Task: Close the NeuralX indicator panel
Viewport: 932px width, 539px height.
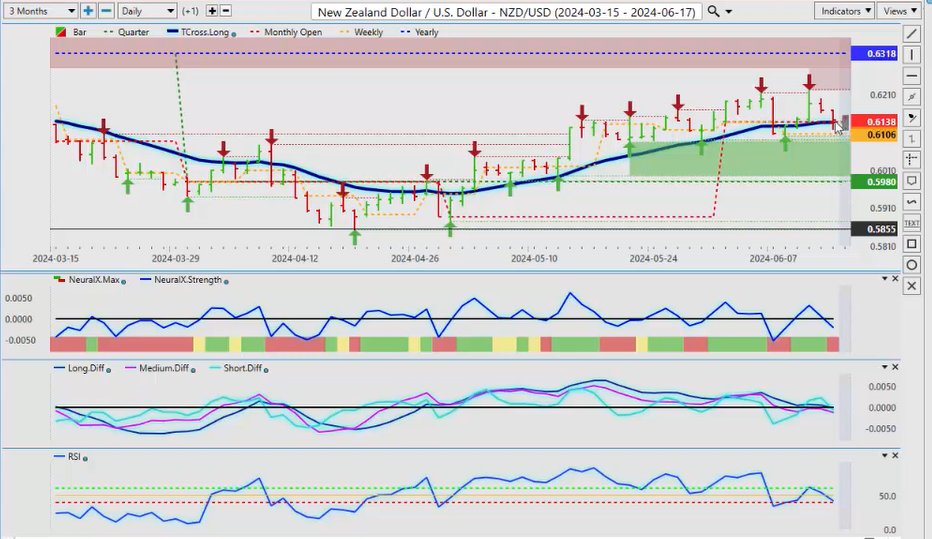Action: point(895,279)
